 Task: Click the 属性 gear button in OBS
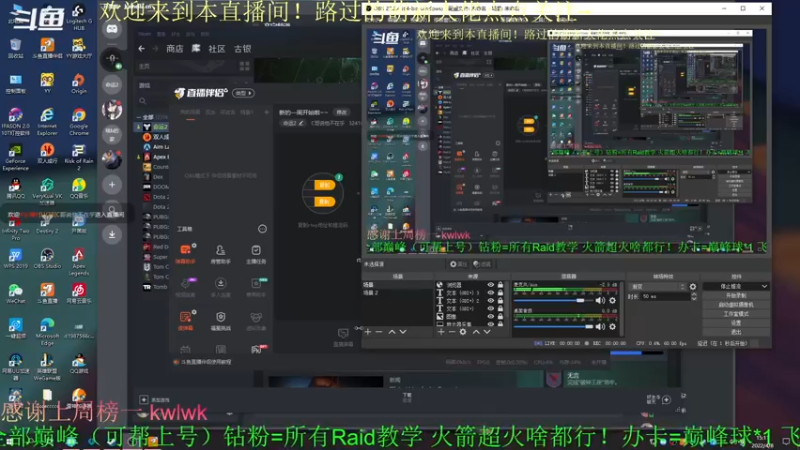pos(458,264)
